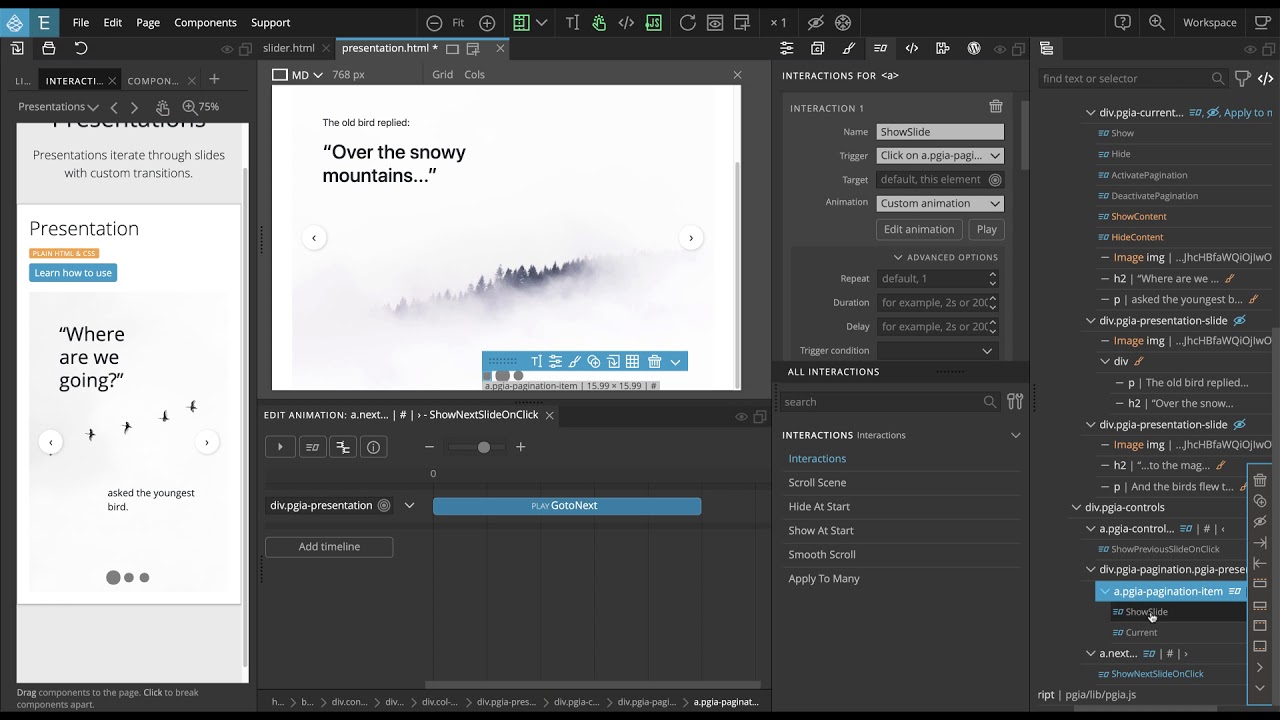Click Add timeline button
This screenshot has width=1280, height=720.
tap(329, 546)
